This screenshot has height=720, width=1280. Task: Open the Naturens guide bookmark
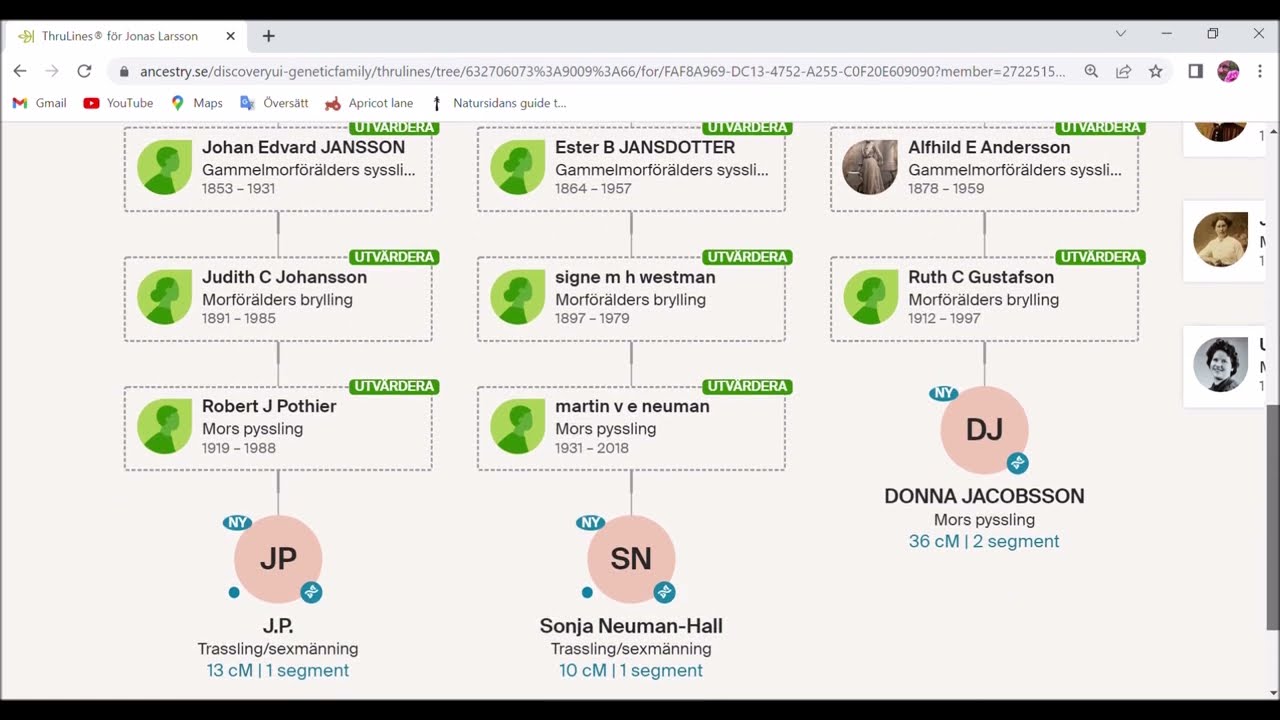coord(498,103)
